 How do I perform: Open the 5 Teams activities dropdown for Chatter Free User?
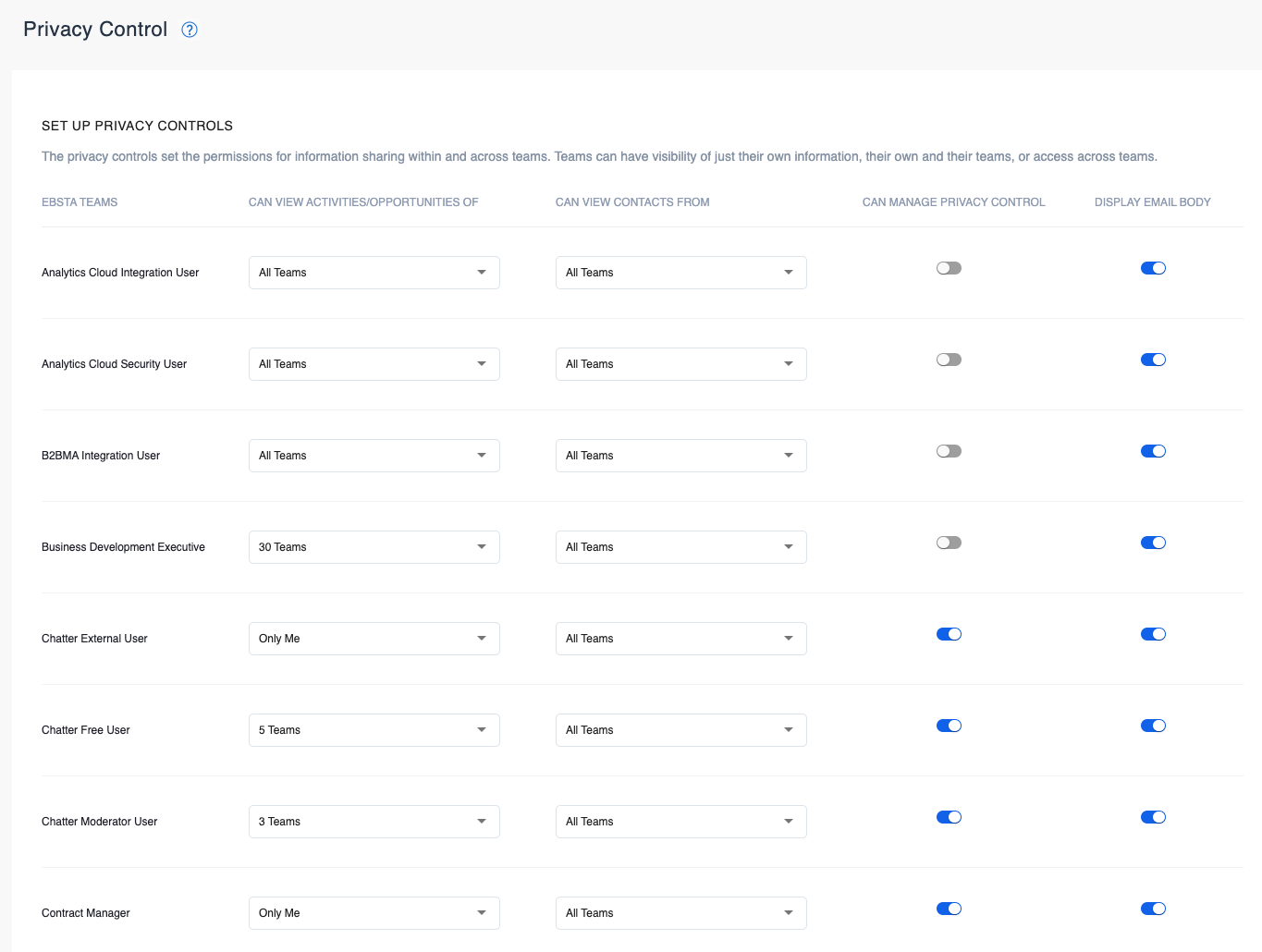pos(374,730)
